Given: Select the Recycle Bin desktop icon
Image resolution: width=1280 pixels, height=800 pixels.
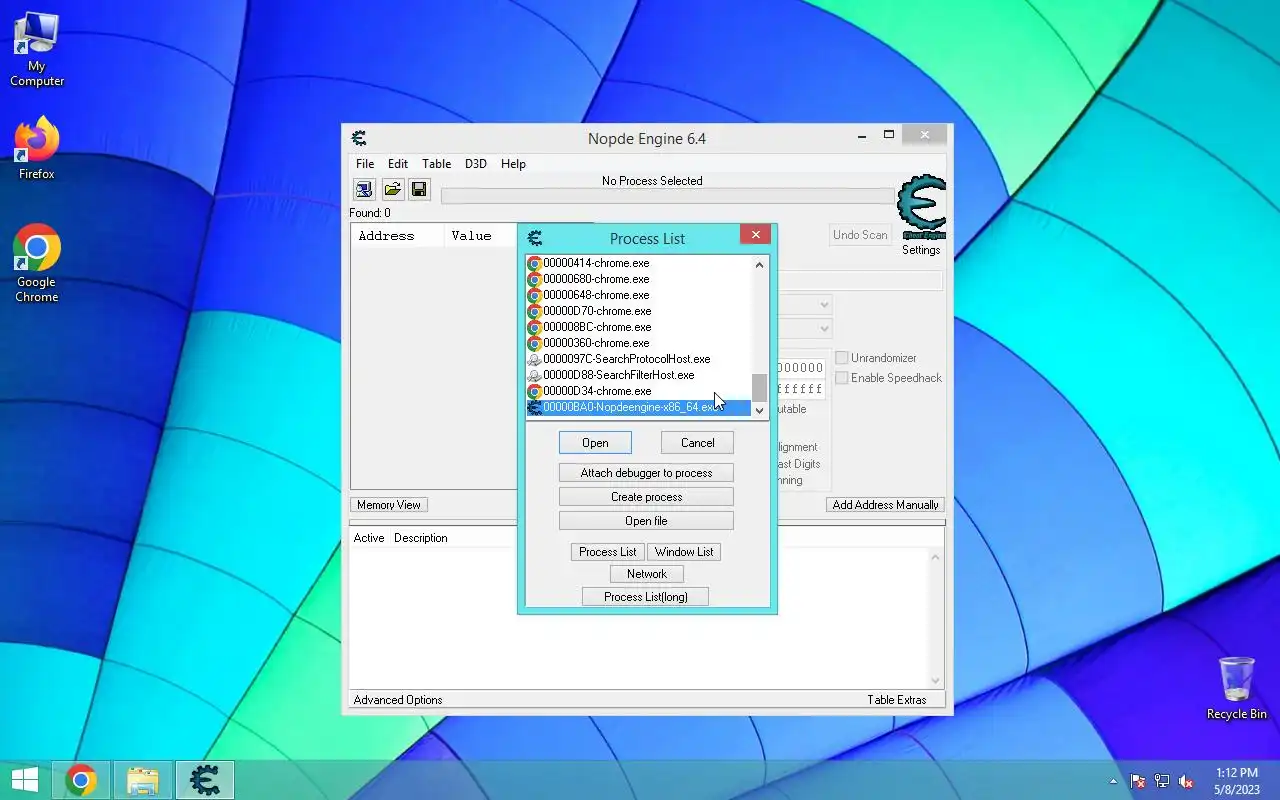Looking at the screenshot, I should 1237,688.
